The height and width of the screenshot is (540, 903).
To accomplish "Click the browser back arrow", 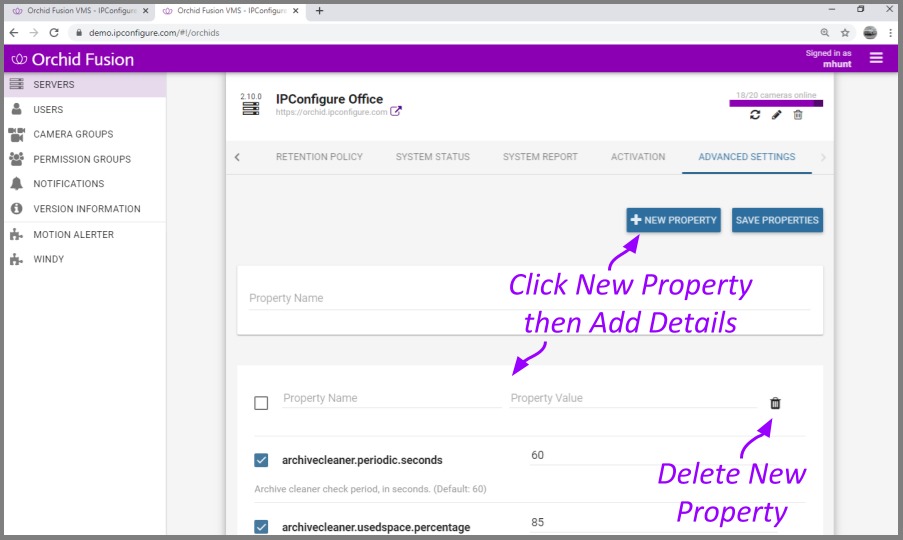I will (14, 33).
